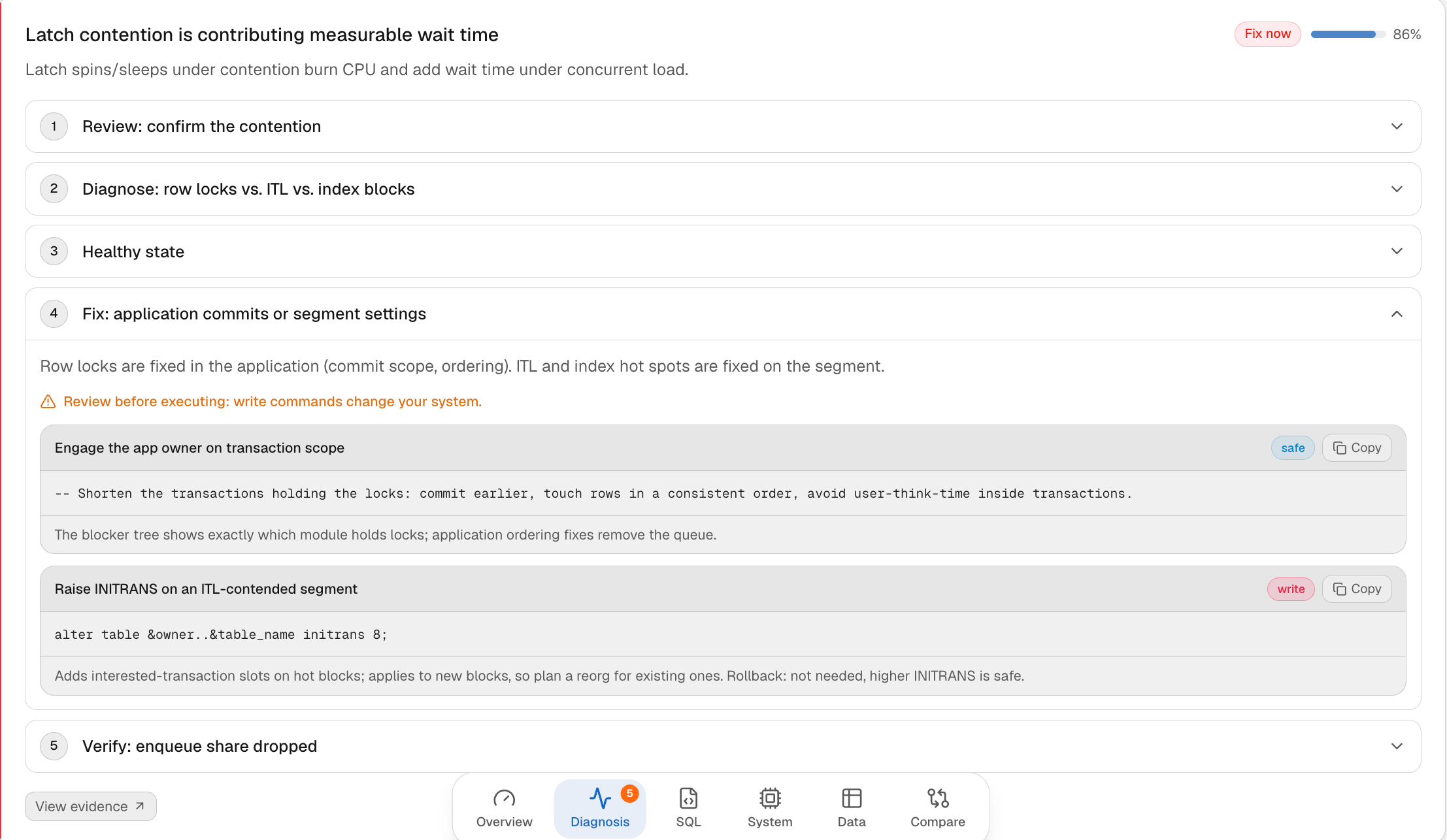Open the System chip icon
This screenshot has width=1447, height=840.
pos(770,798)
